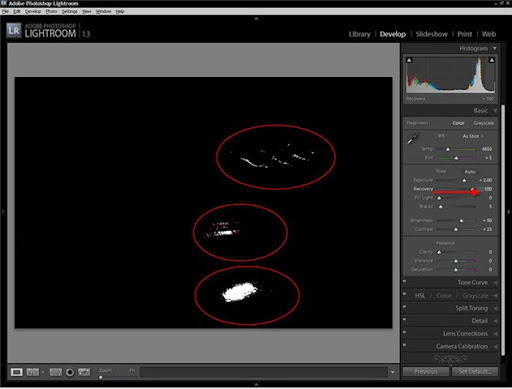The height and width of the screenshot is (389, 512).
Task: Expand the HSL panel
Action: [495, 296]
